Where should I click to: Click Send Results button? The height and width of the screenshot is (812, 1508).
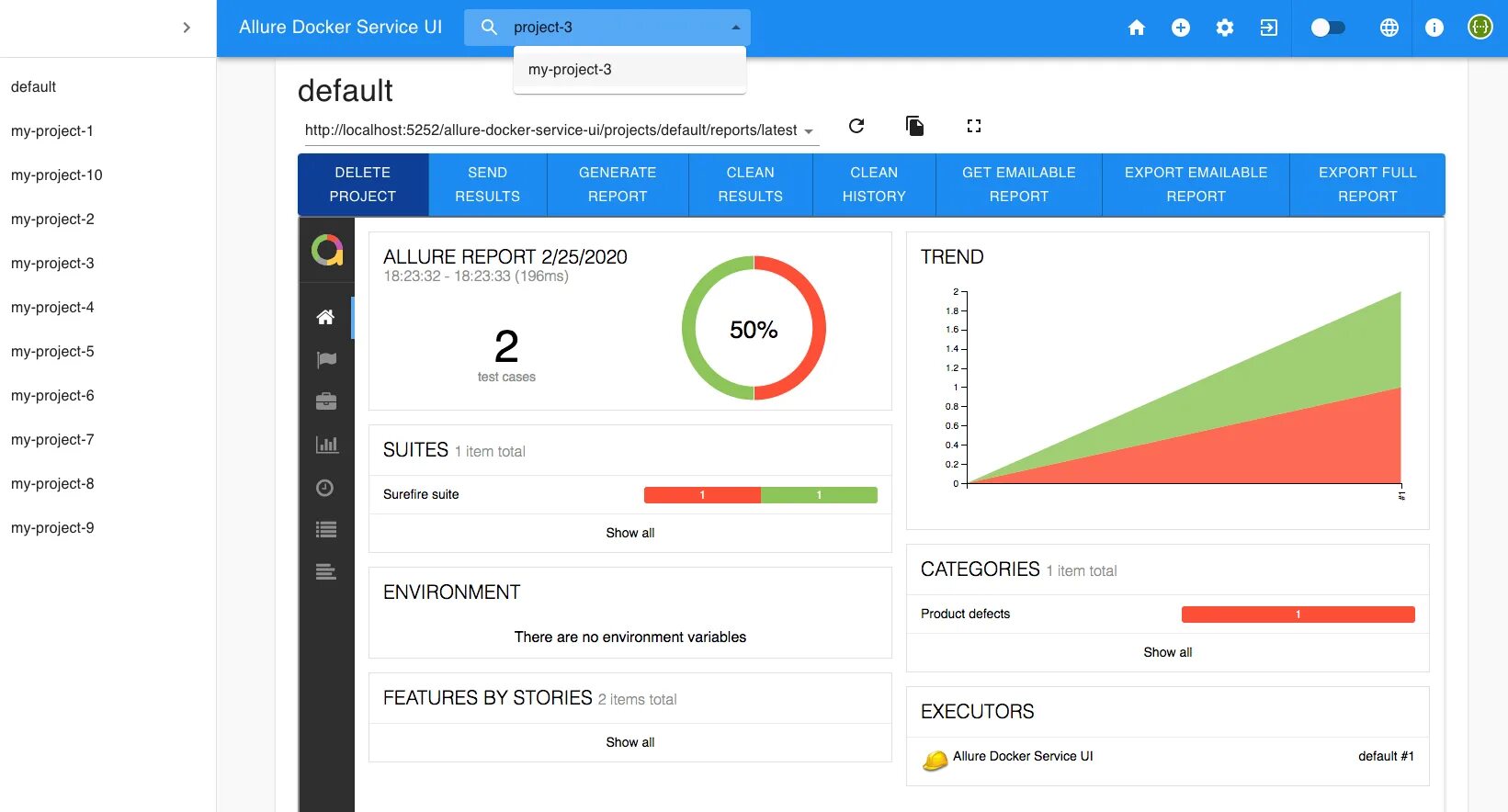488,185
